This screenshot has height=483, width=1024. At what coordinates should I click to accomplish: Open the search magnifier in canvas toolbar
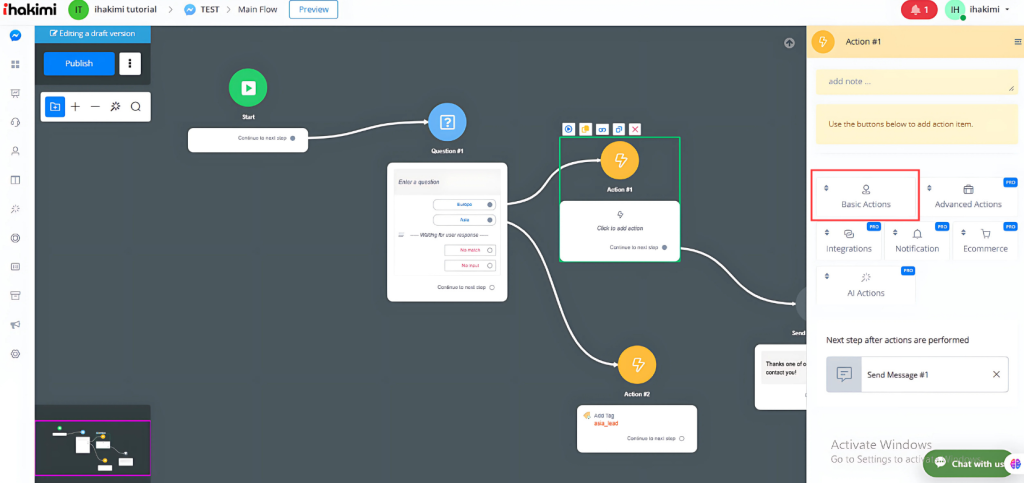[x=136, y=106]
